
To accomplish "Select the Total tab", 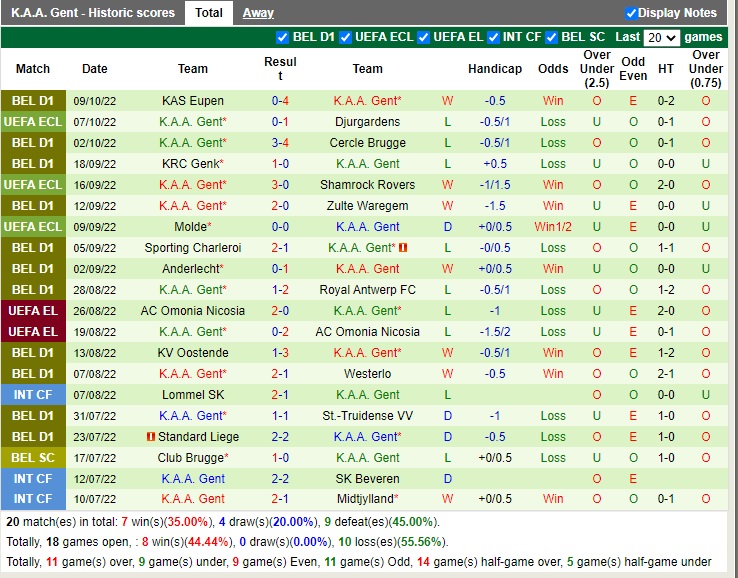I will coord(209,13).
